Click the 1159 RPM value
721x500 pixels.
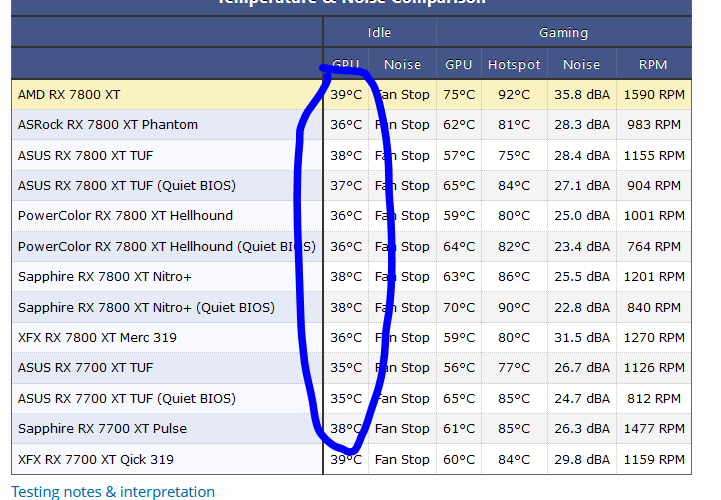654,460
